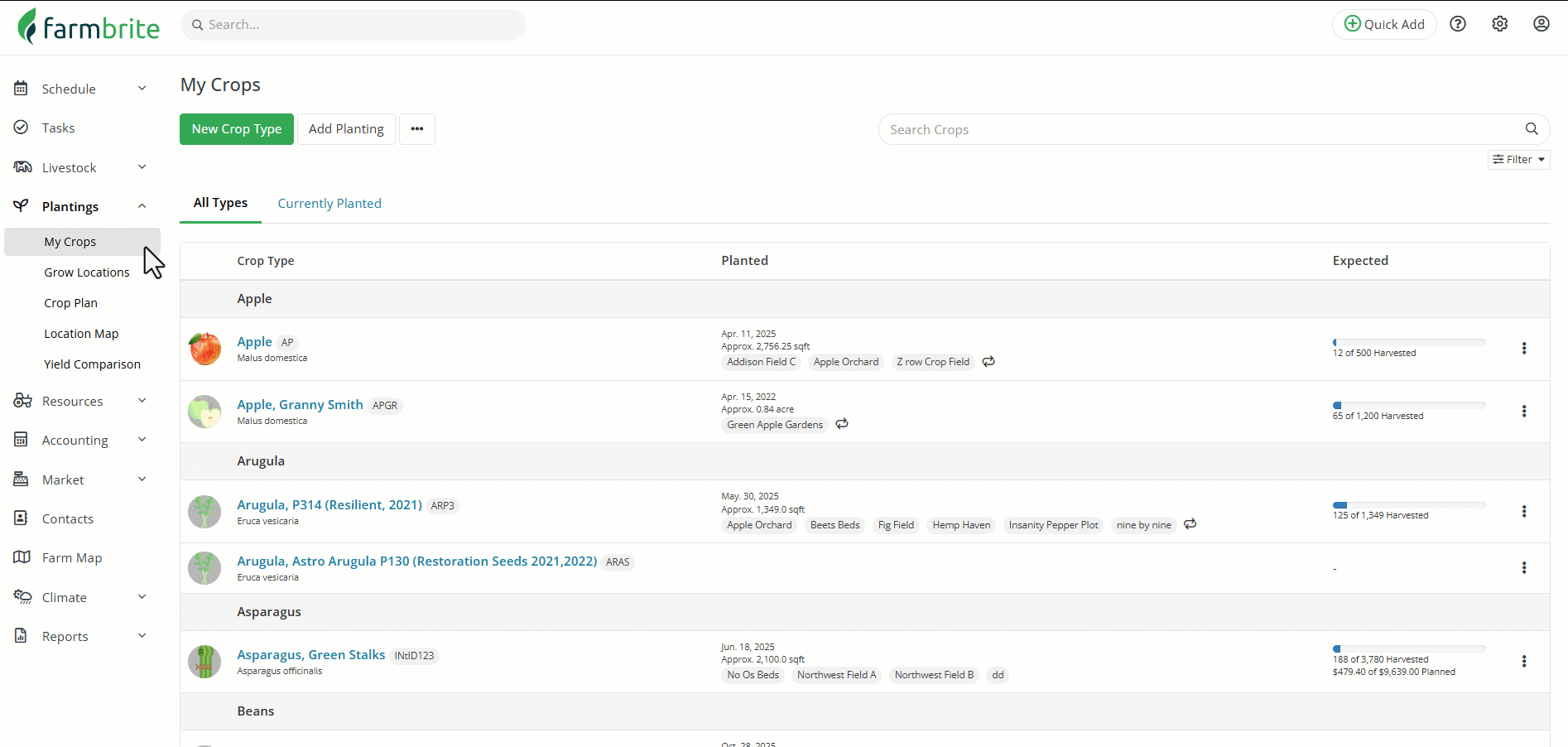1568x747 pixels.
Task: Click the Addison Field C location tag
Action: pyautogui.click(x=762, y=362)
